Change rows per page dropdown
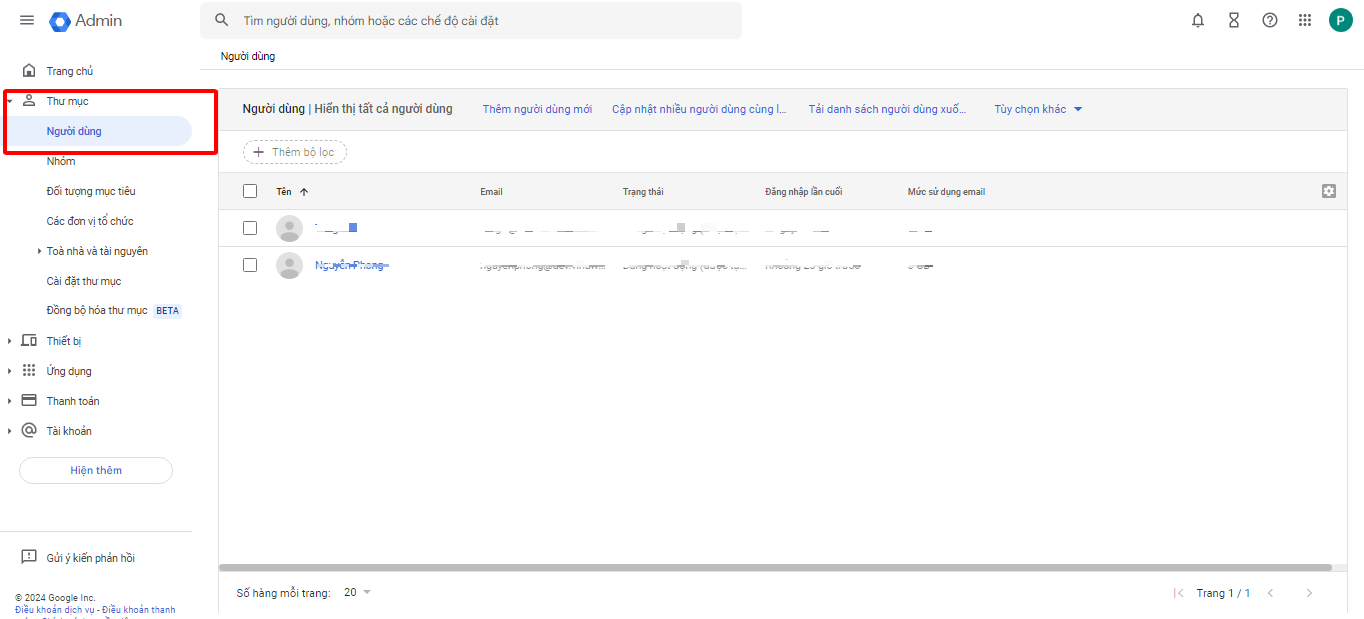The height and width of the screenshot is (619, 1364). pyautogui.click(x=357, y=593)
